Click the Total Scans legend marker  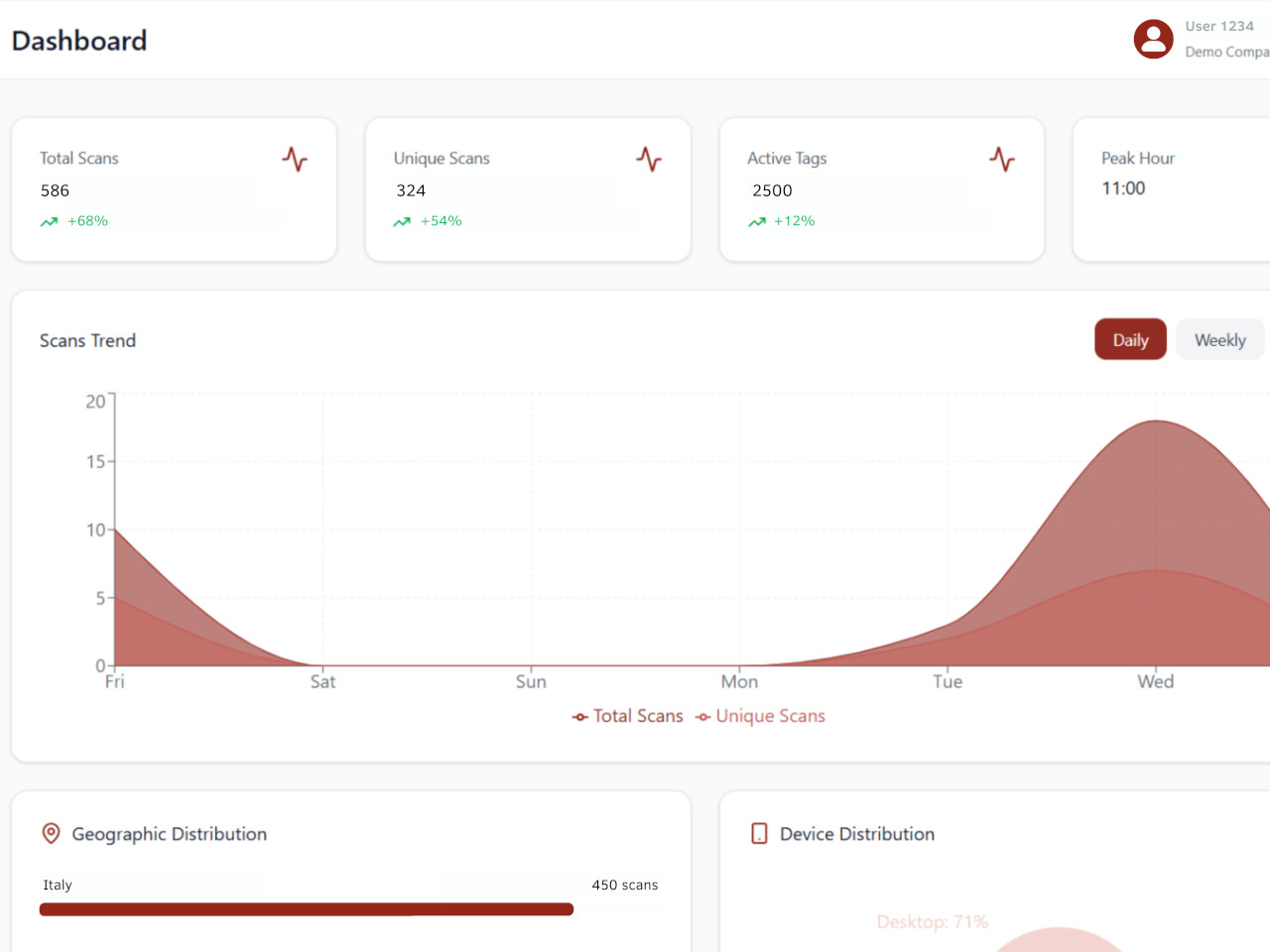pos(580,717)
